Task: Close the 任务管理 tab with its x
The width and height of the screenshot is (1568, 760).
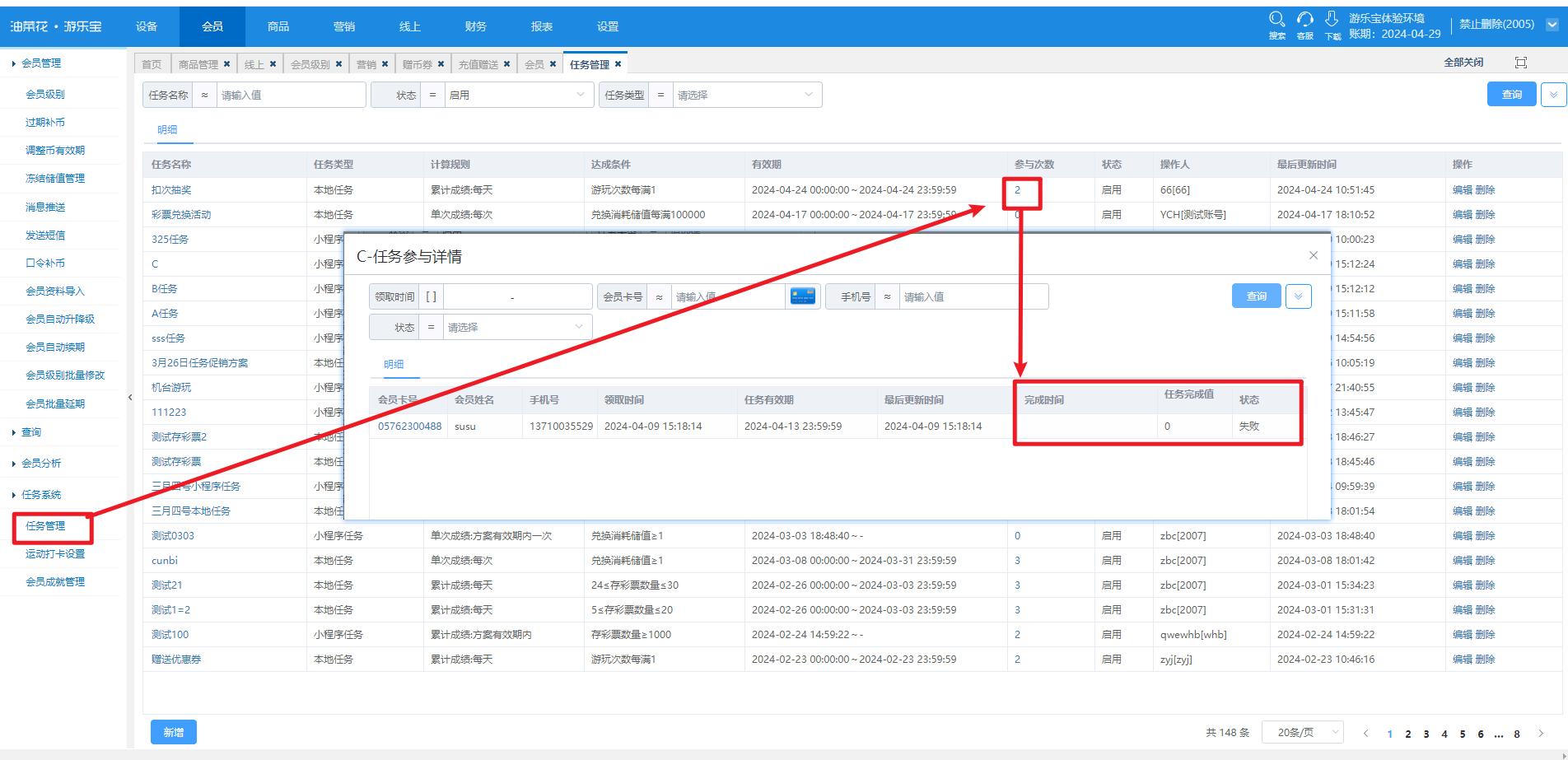Action: click(618, 64)
